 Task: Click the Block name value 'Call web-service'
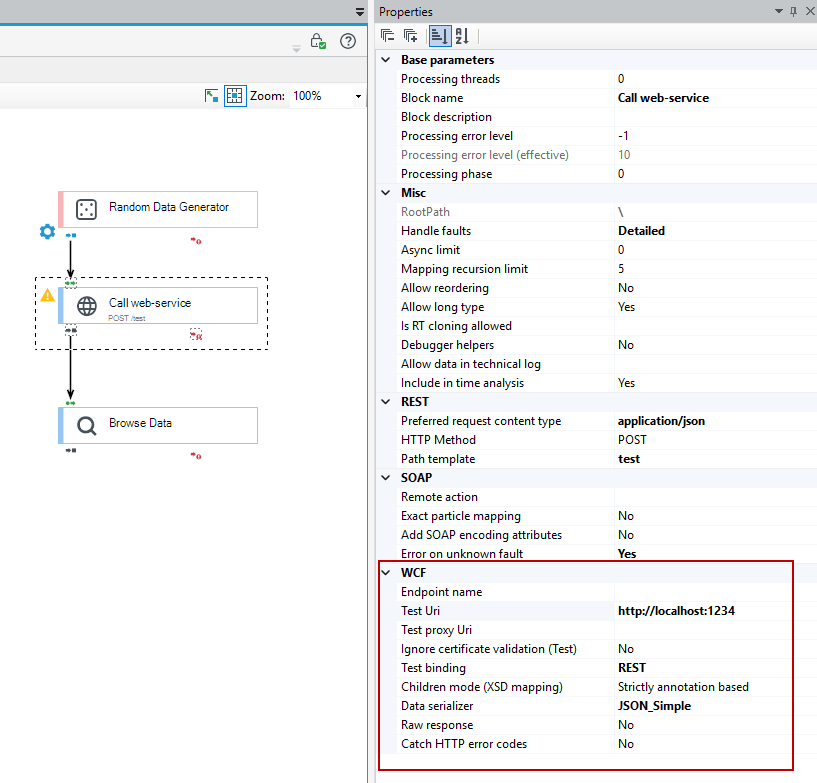663,98
